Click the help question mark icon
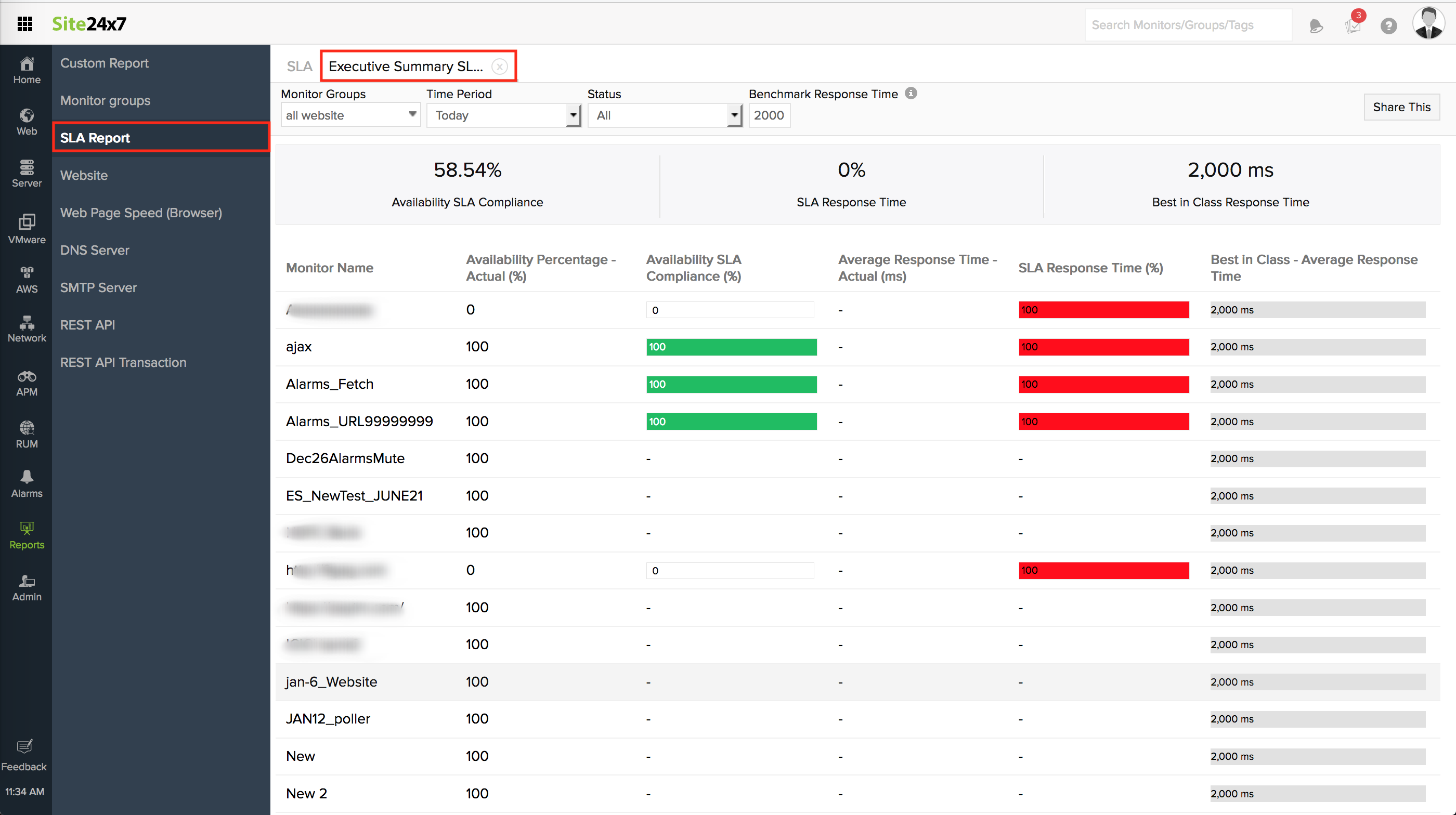Image resolution: width=1456 pixels, height=815 pixels. [x=1388, y=25]
